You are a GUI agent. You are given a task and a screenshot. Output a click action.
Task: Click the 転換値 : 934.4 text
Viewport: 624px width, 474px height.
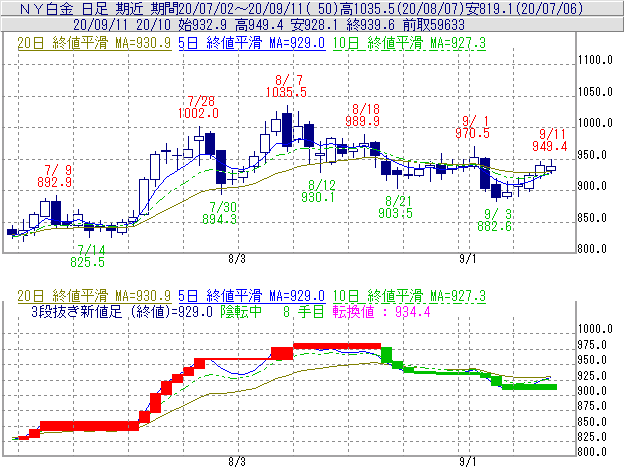pyautogui.click(x=382, y=311)
